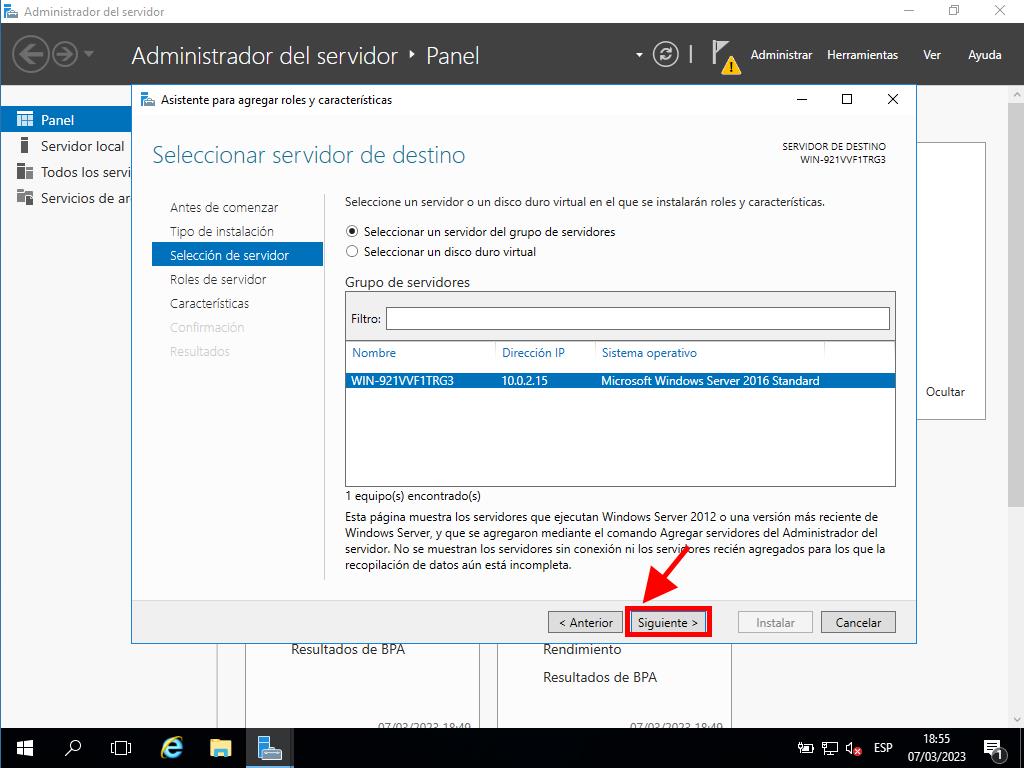Open the Administrar menu

(x=781, y=55)
